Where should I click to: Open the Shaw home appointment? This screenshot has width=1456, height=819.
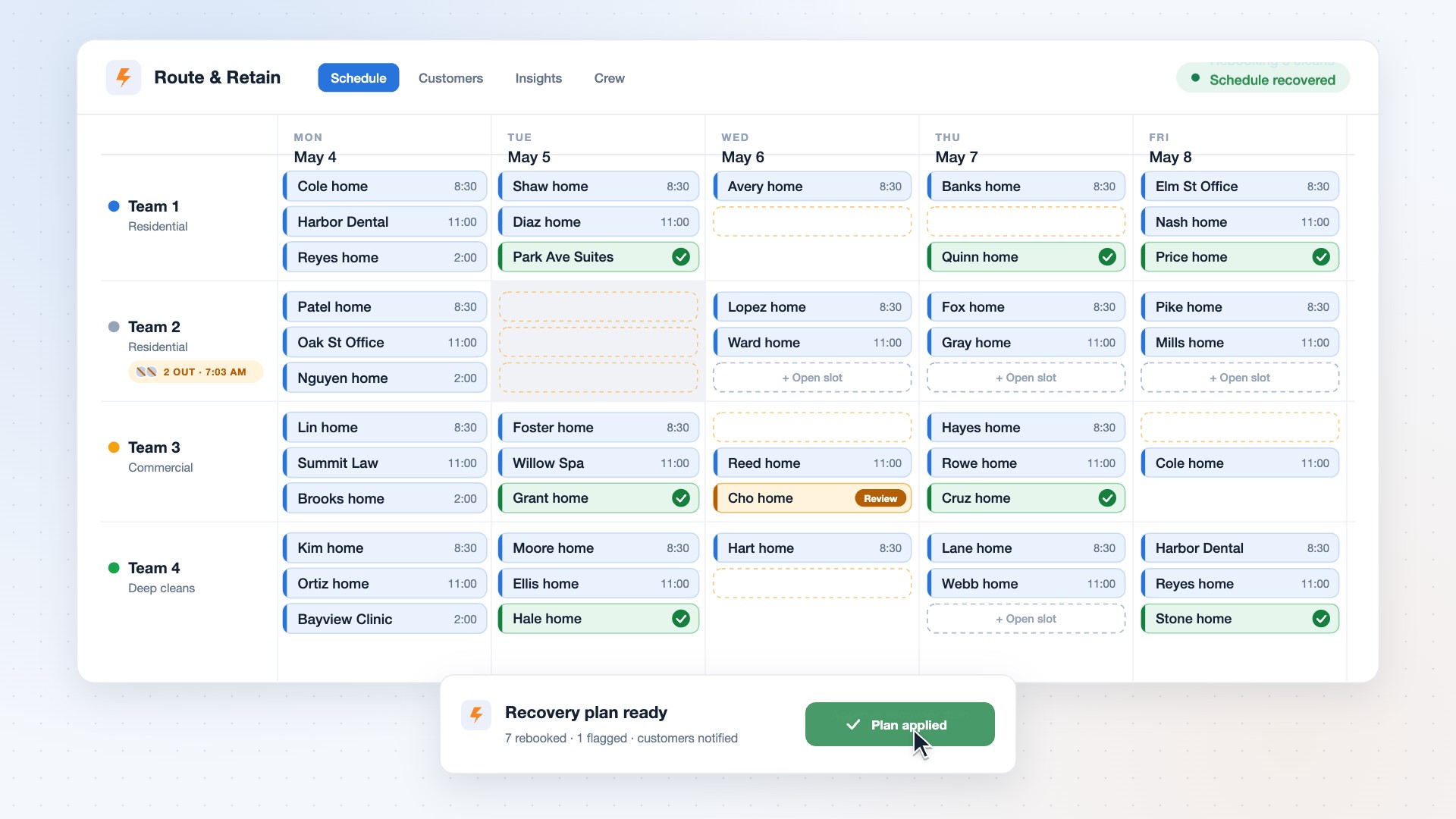pos(598,187)
